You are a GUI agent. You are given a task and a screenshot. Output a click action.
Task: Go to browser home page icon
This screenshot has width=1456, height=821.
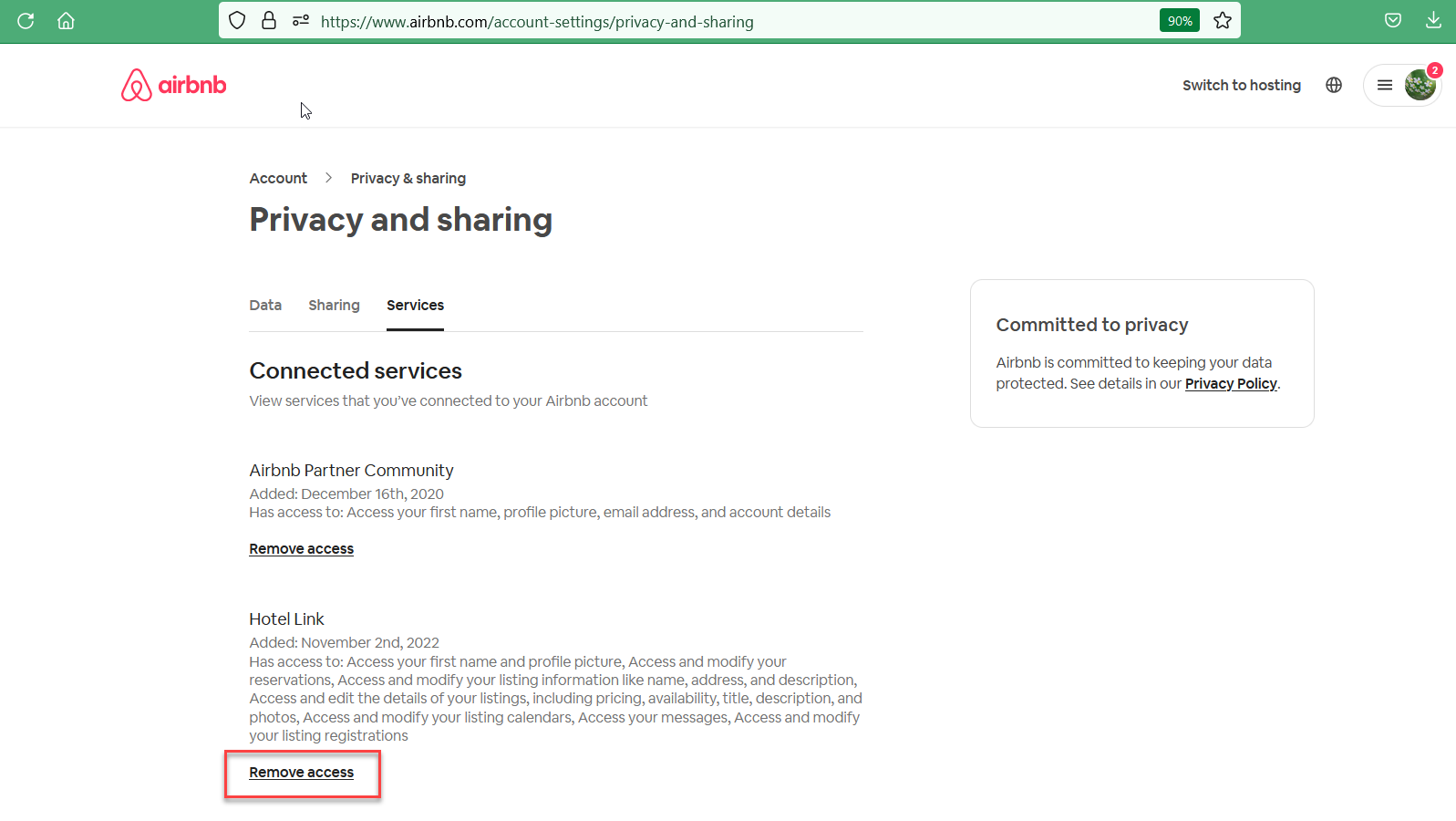point(66,20)
